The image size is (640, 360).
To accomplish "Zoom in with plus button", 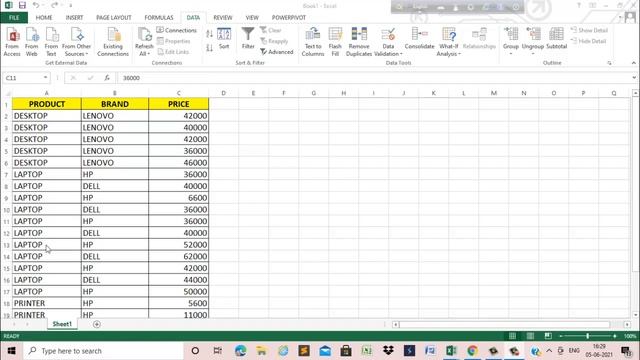I will 615,336.
